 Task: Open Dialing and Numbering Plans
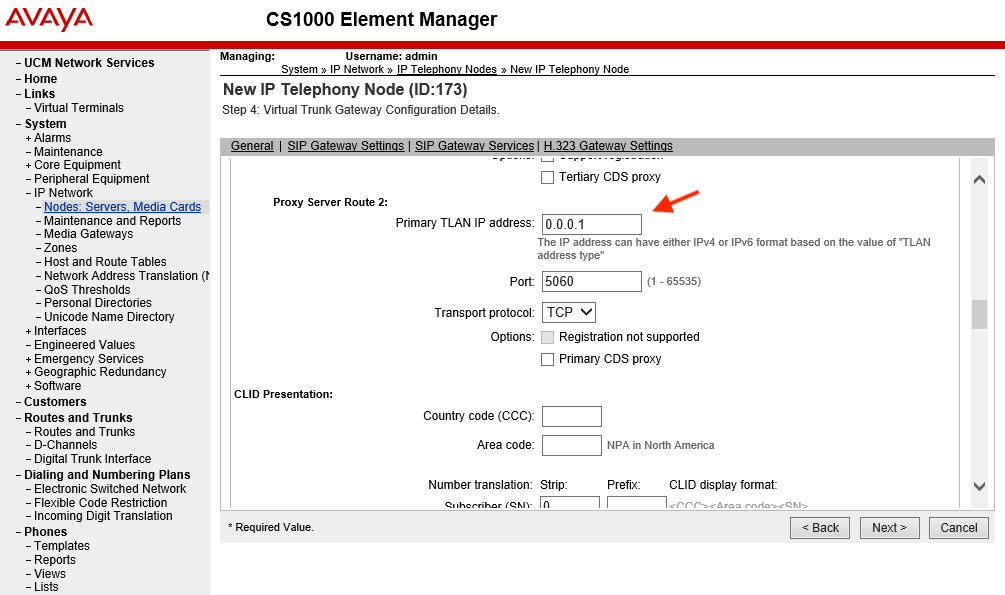107,475
